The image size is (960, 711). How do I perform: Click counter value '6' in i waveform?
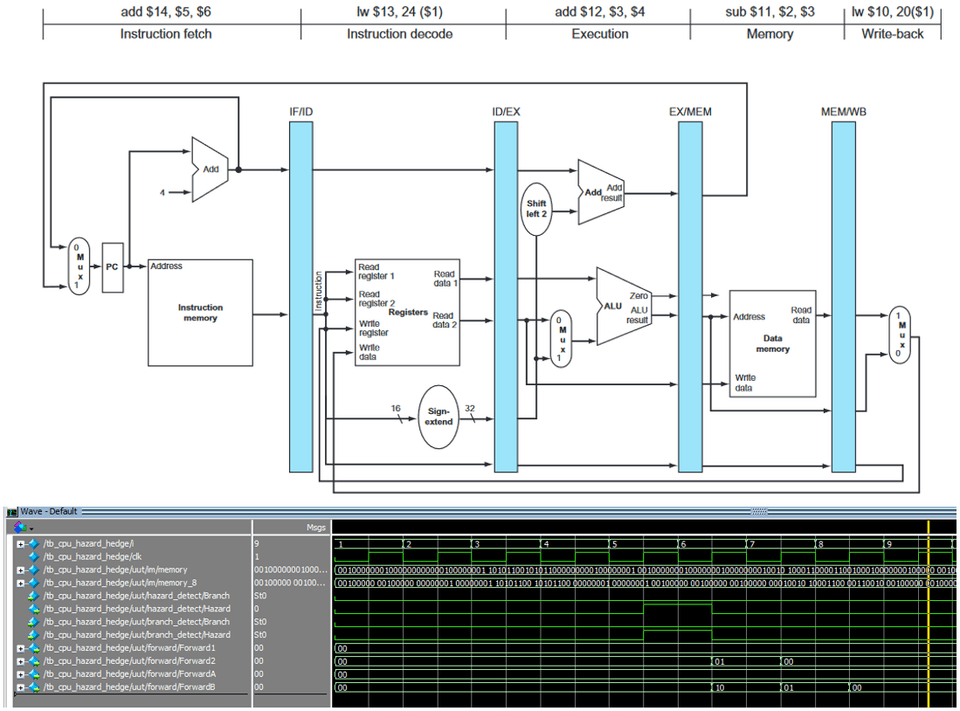683,544
